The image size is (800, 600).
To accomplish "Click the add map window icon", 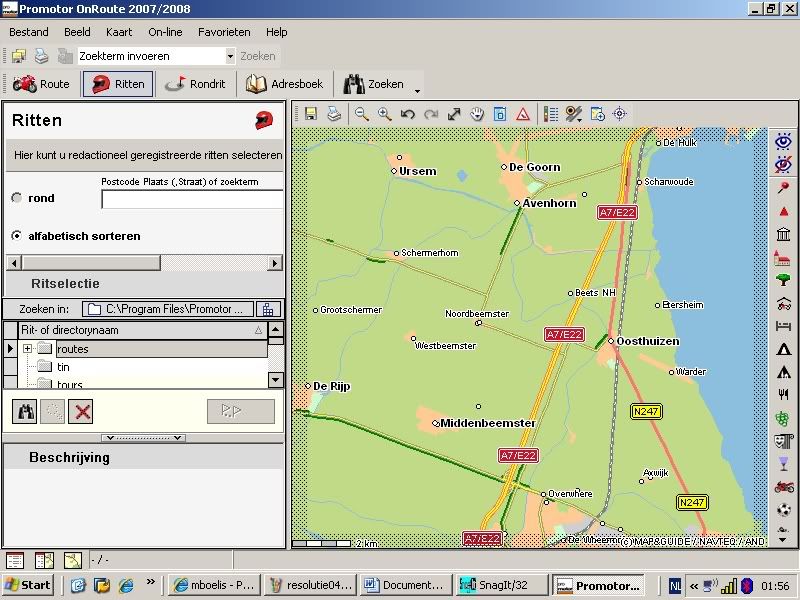I will coord(597,114).
